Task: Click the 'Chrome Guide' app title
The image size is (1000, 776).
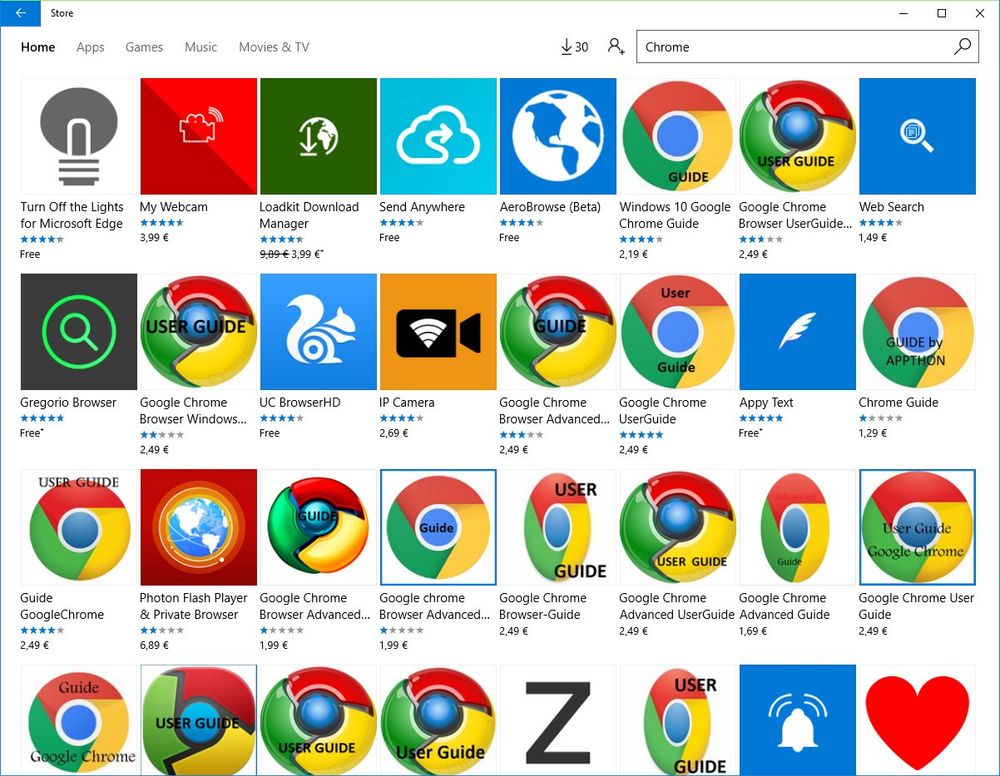Action: coord(898,402)
